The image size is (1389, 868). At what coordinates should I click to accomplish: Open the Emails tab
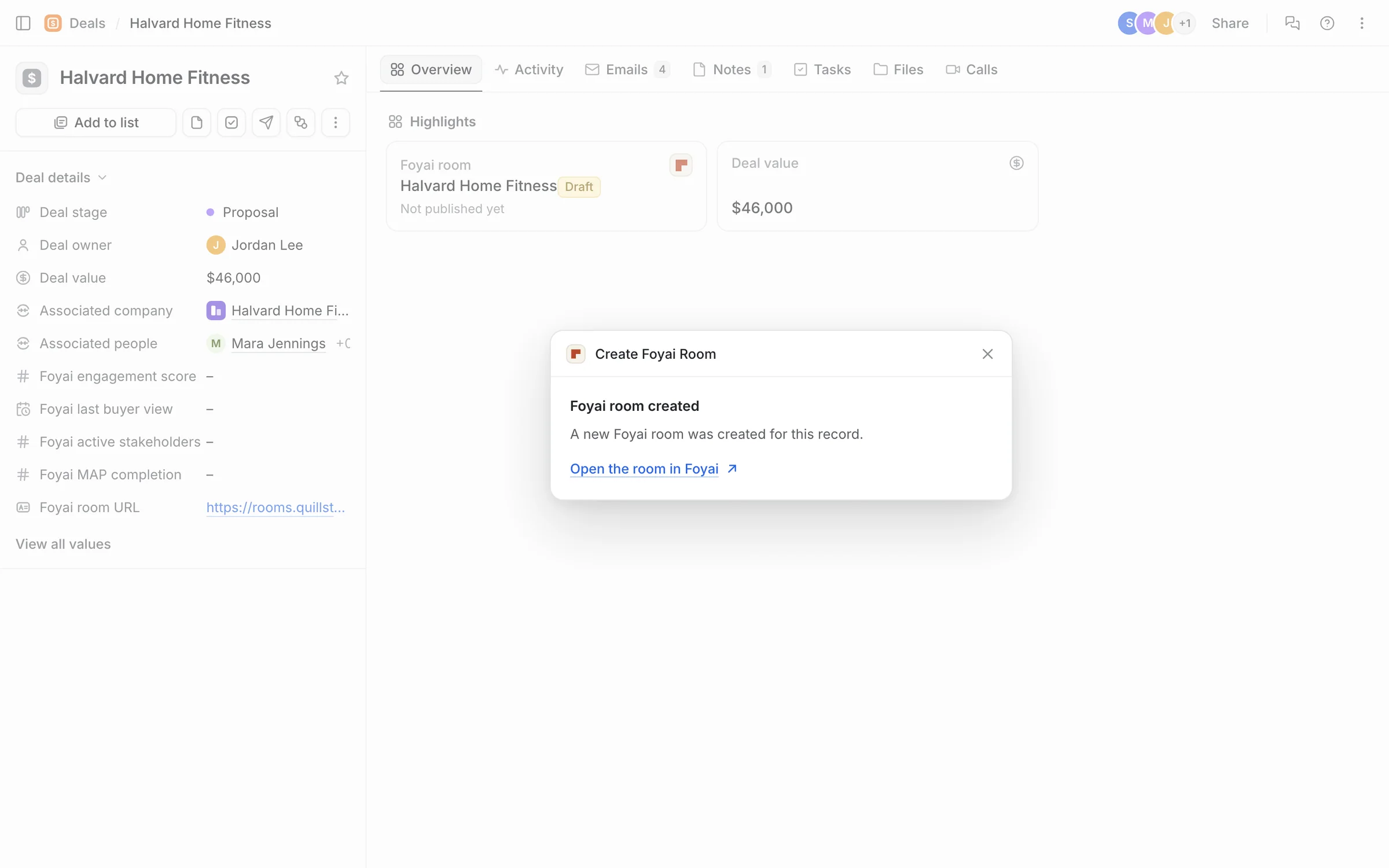[x=628, y=70]
